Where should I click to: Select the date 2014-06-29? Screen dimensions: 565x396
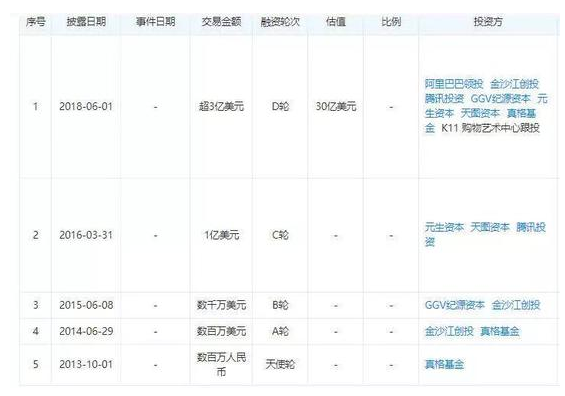pyautogui.click(x=86, y=331)
